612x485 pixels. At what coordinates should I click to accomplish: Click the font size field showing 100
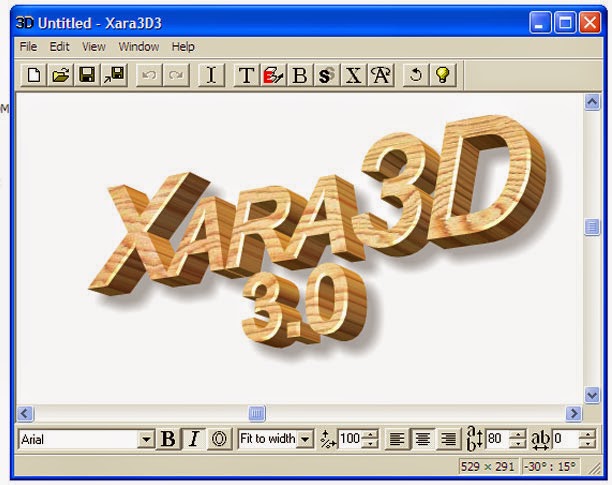click(350, 439)
